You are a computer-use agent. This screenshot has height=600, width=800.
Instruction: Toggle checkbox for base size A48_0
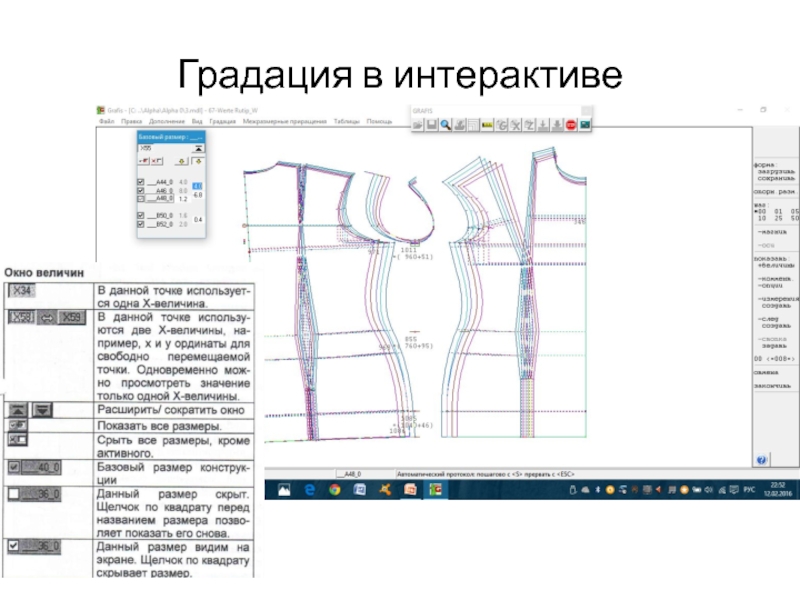(141, 198)
